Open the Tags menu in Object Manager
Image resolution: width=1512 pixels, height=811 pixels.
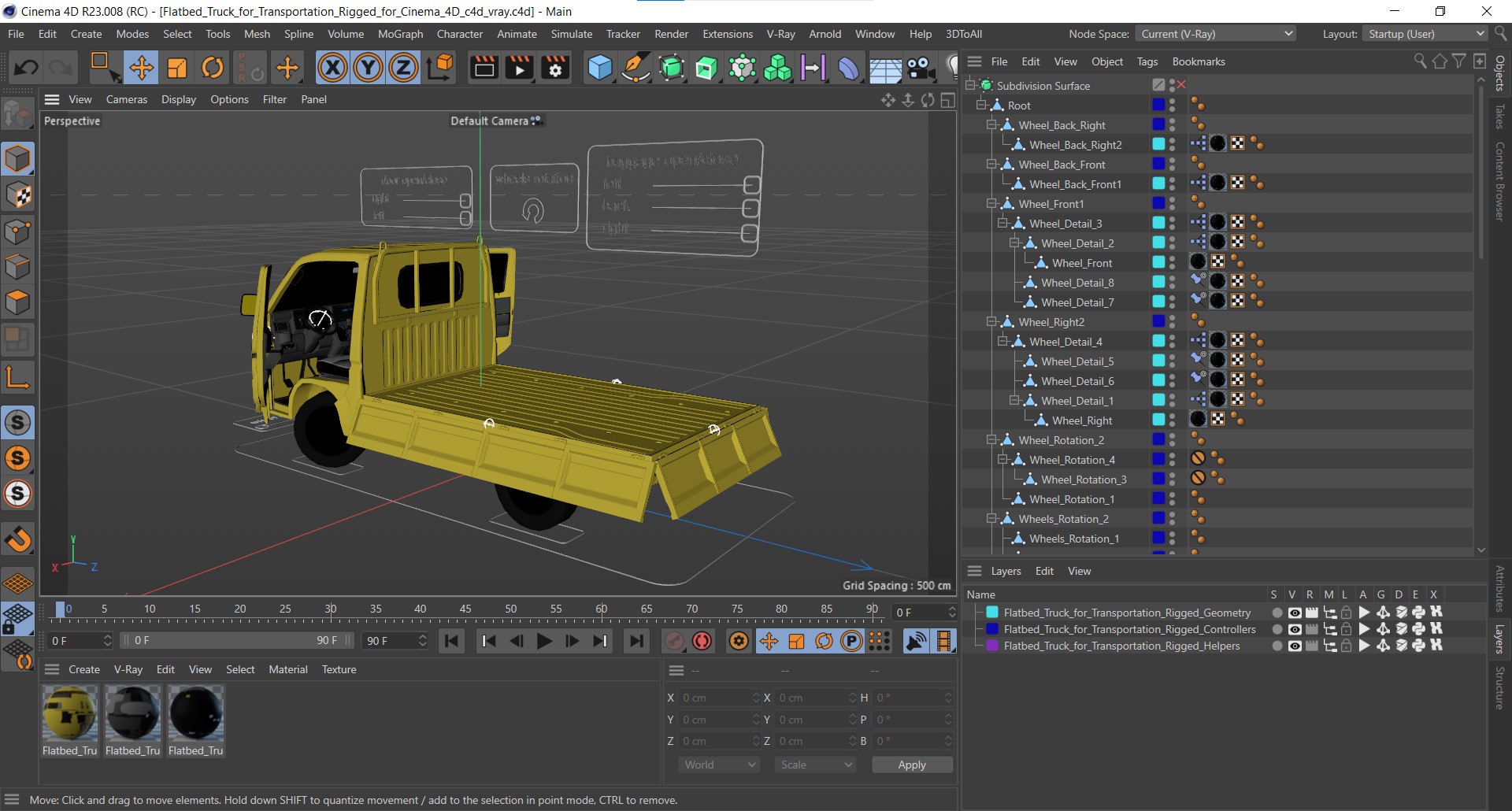[x=1147, y=61]
